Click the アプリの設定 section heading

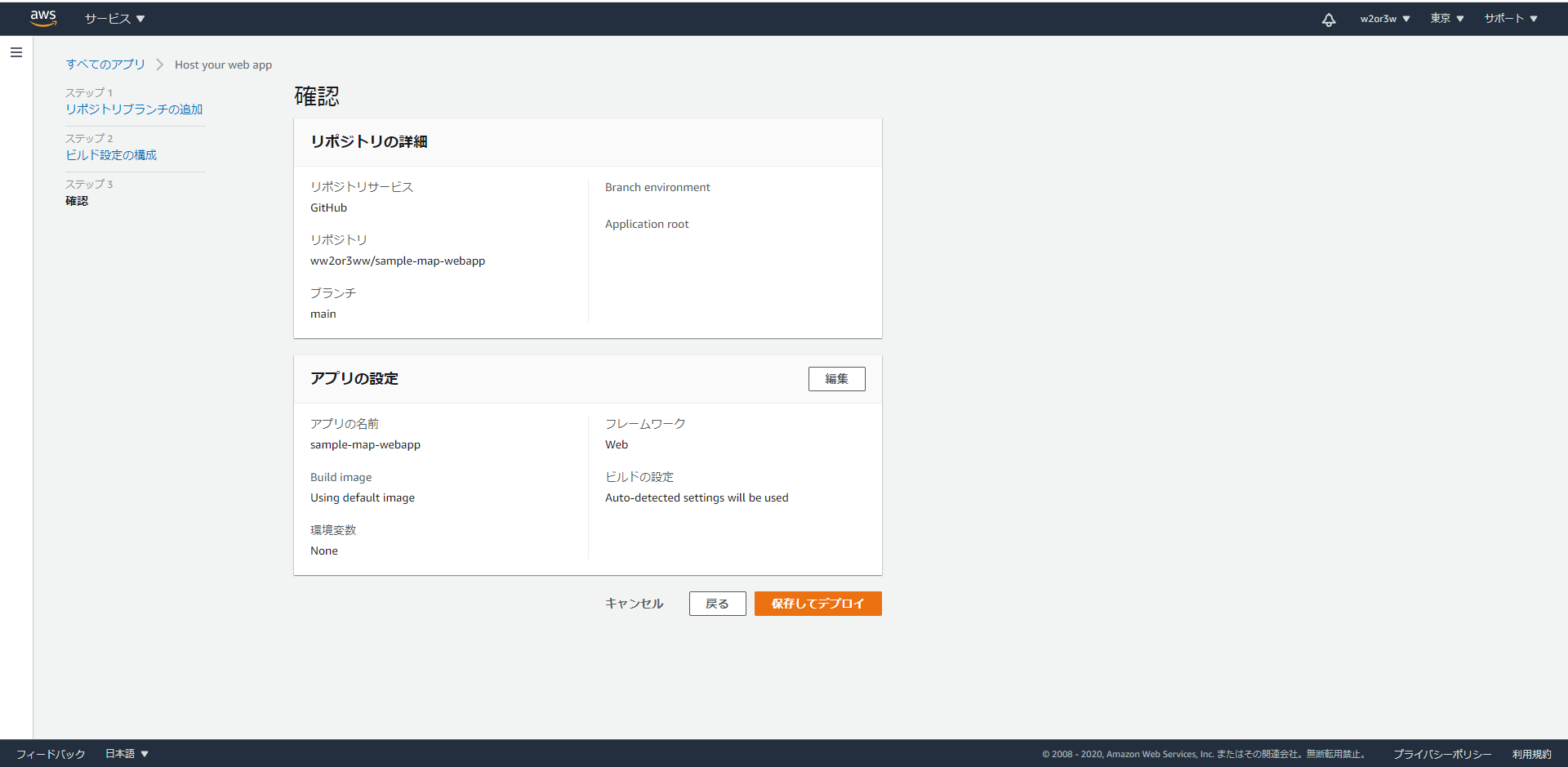point(354,379)
